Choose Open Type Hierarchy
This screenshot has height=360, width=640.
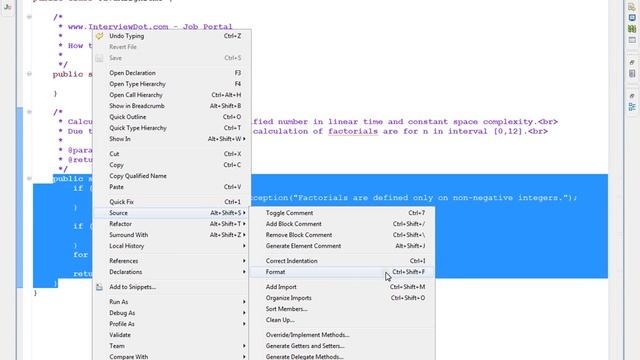[x=171, y=84]
